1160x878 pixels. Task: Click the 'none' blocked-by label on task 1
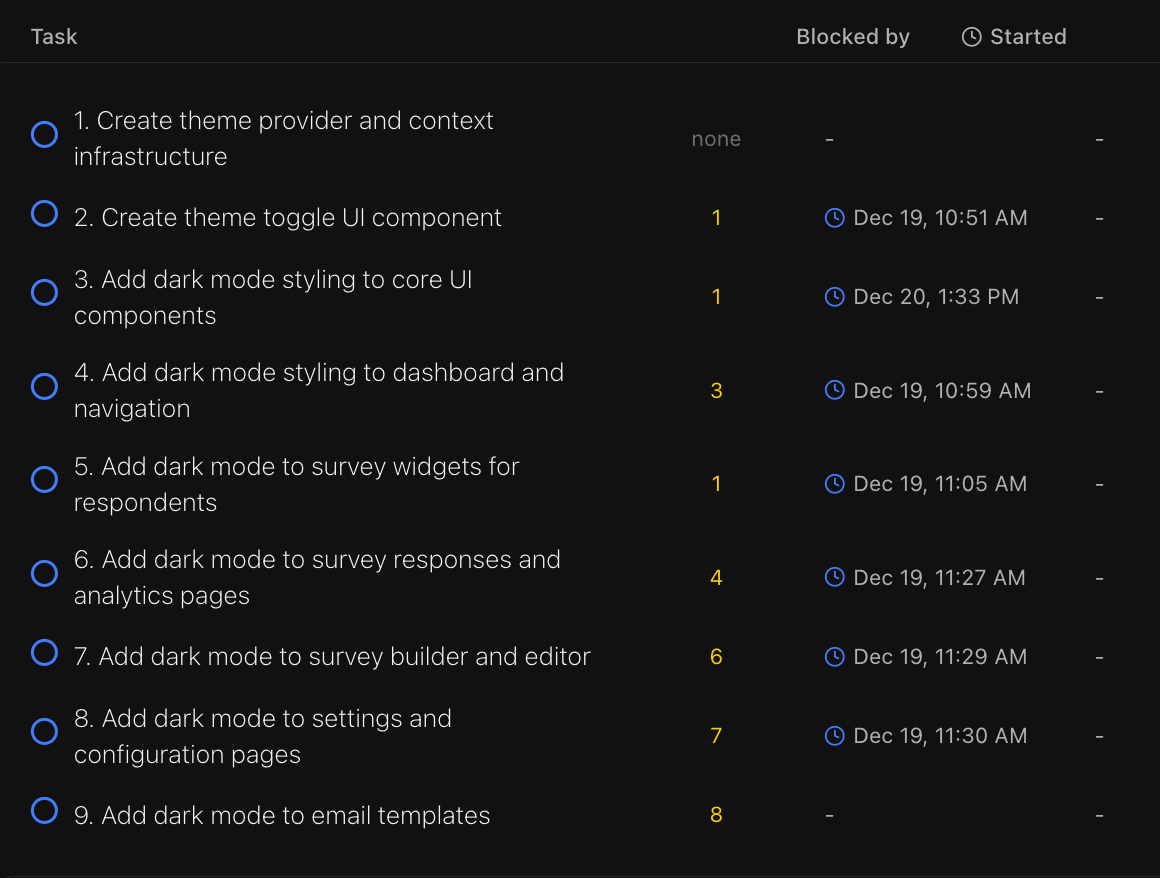(x=716, y=139)
